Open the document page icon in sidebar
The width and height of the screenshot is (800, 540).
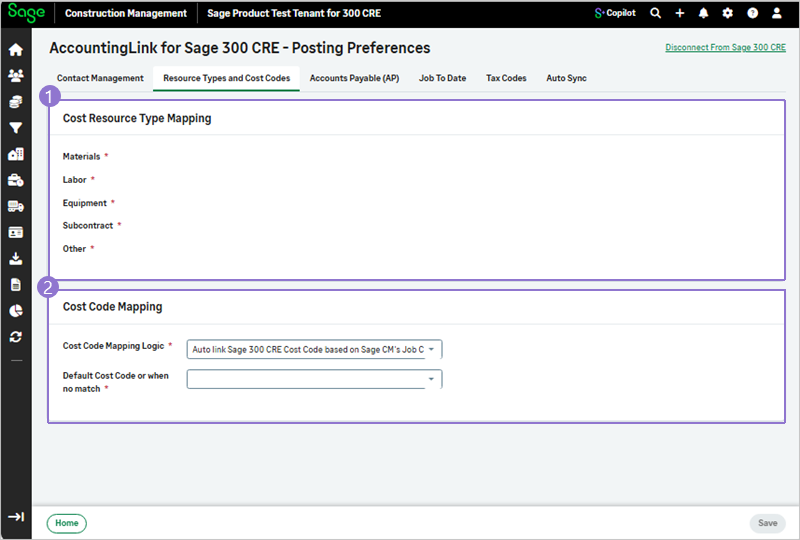[16, 285]
